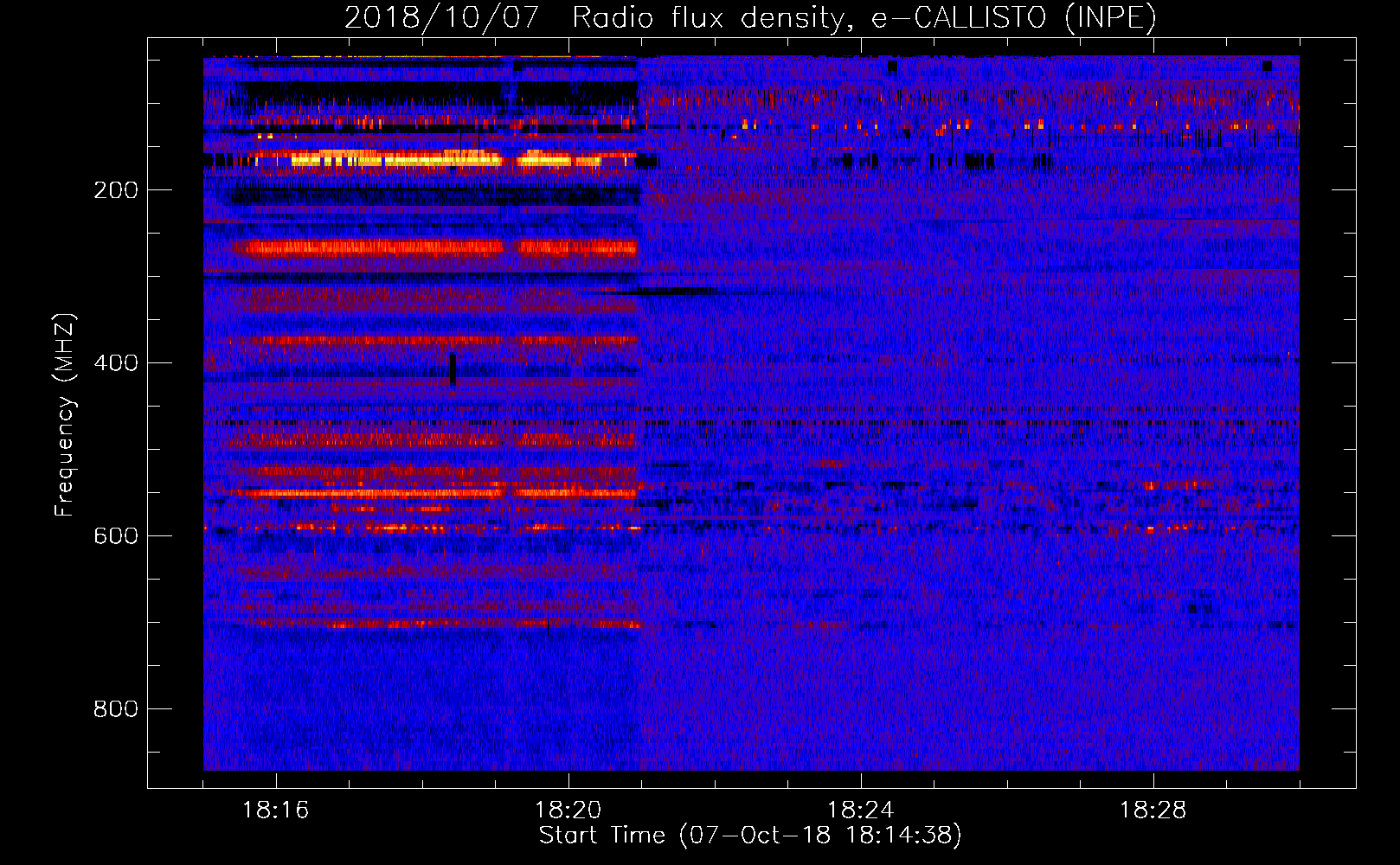Click the "Start Time (07-Oct-18 18:14:38)" label

click(750, 836)
